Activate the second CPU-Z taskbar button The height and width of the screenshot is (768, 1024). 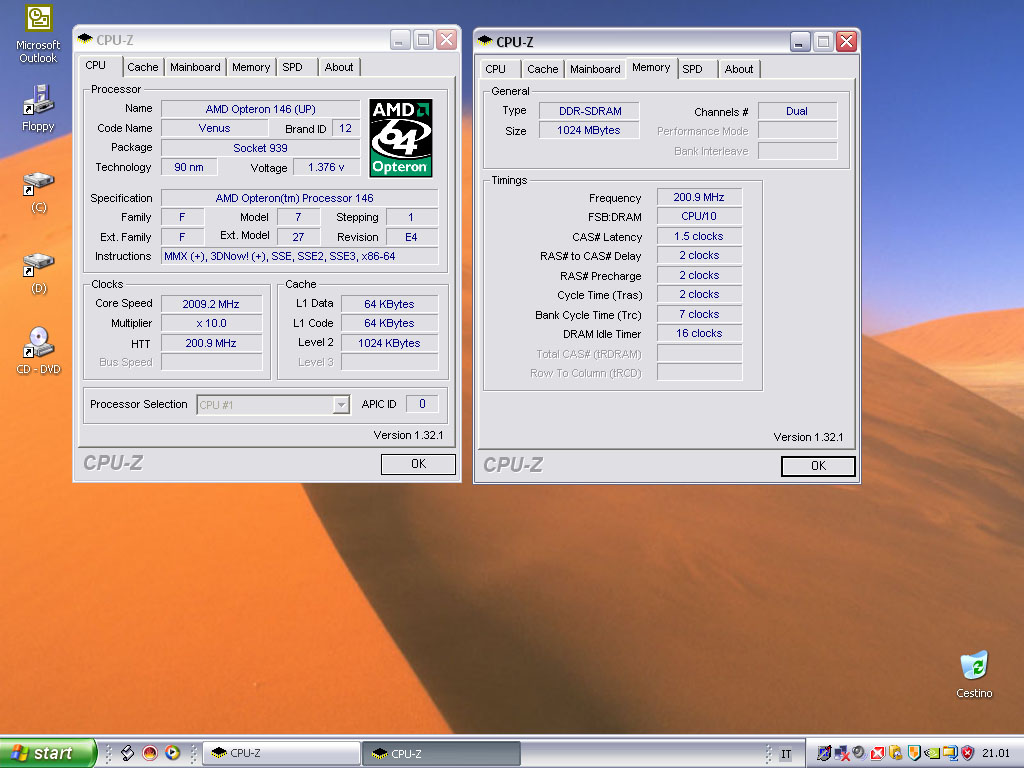pos(441,754)
